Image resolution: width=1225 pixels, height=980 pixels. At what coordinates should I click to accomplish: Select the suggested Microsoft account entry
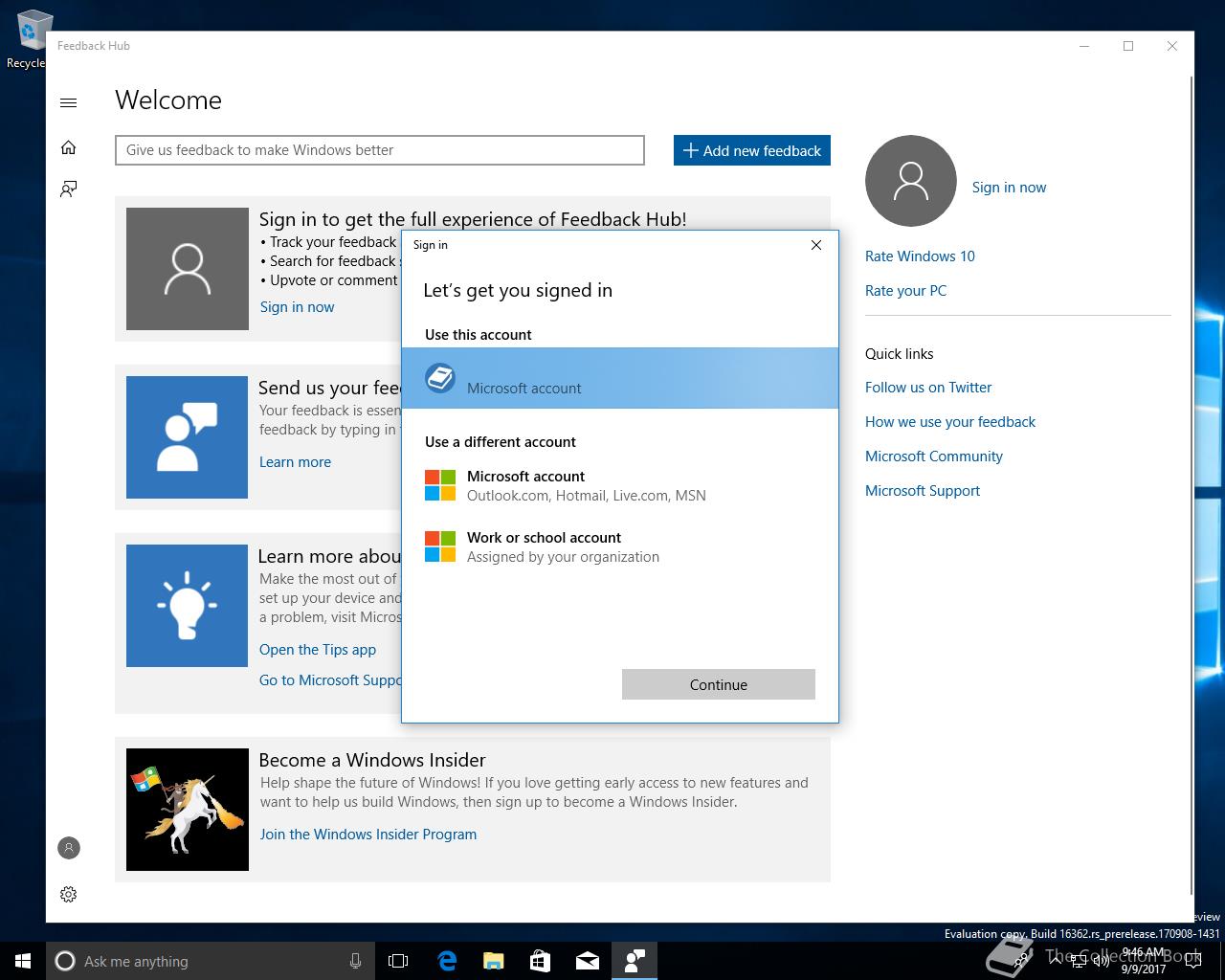coord(620,378)
